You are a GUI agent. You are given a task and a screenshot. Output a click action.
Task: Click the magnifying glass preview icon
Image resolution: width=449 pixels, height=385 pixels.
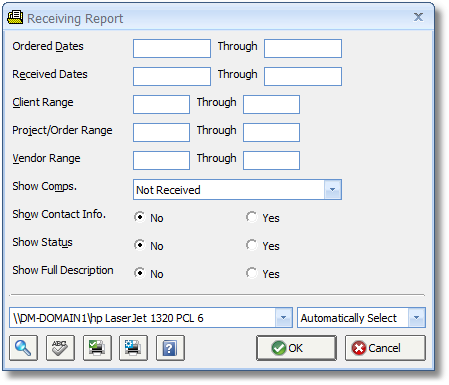click(23, 348)
